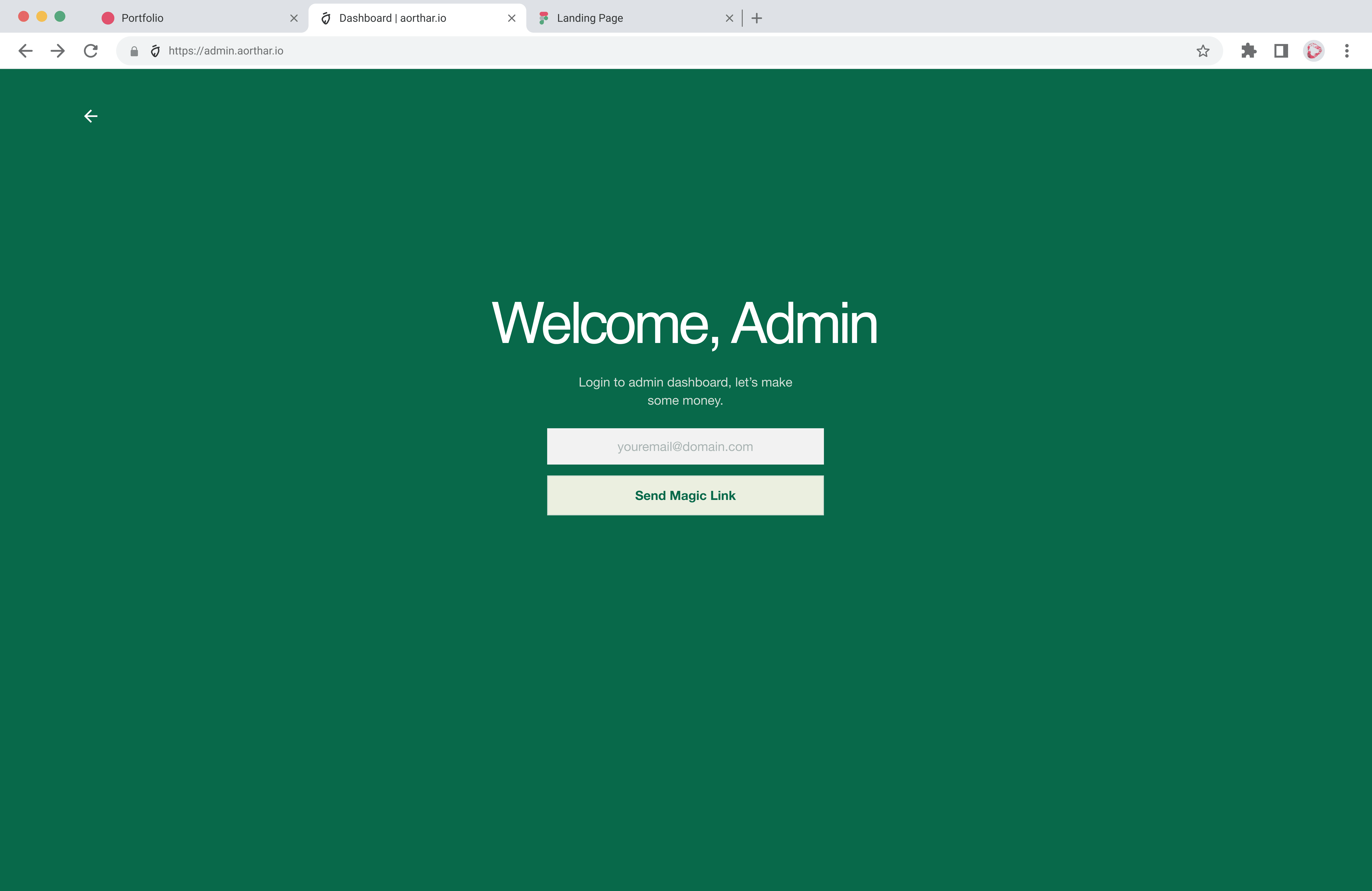Viewport: 1372px width, 891px height.
Task: Select the Dashboard | aorthar.io tab
Action: click(417, 18)
